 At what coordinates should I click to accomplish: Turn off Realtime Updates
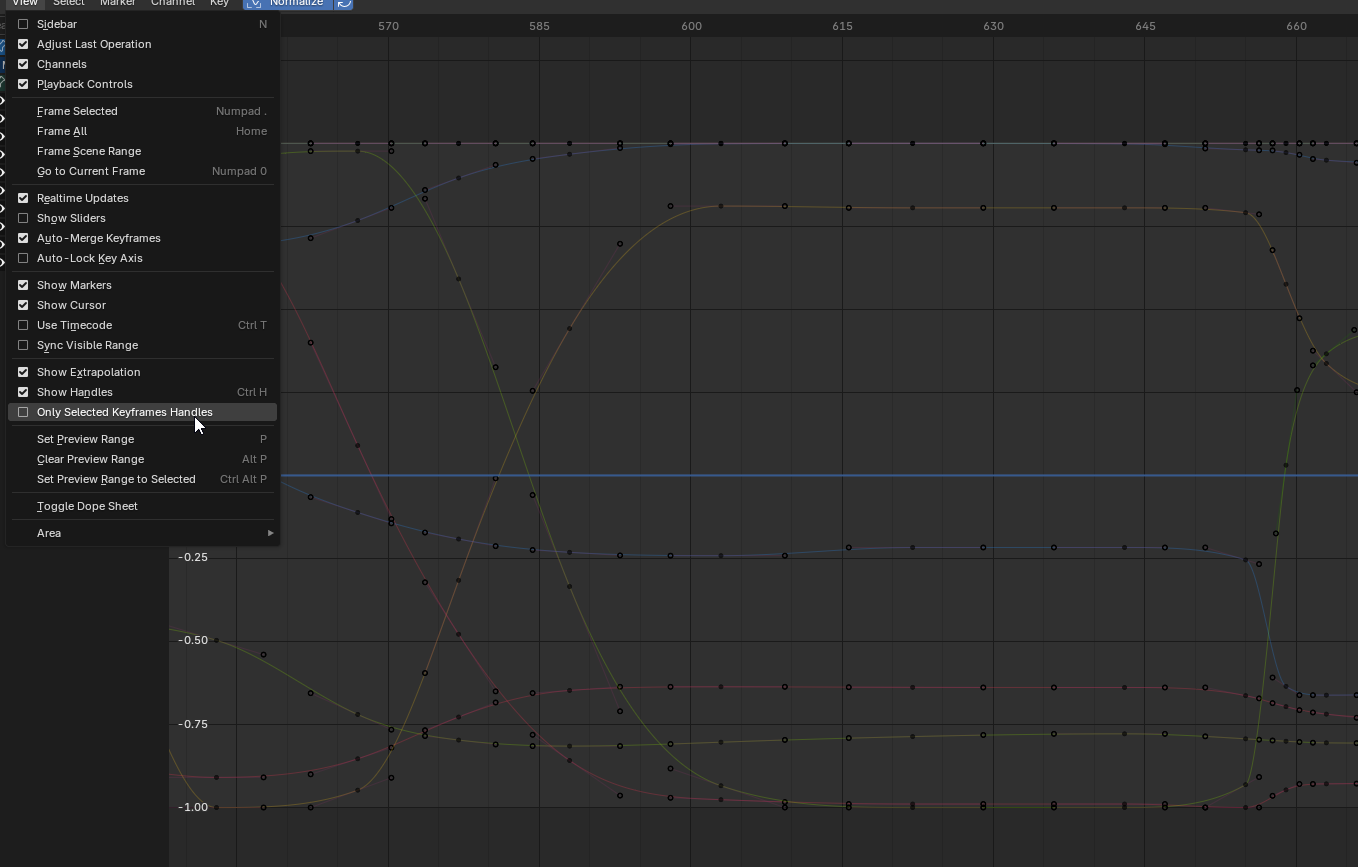coord(23,198)
